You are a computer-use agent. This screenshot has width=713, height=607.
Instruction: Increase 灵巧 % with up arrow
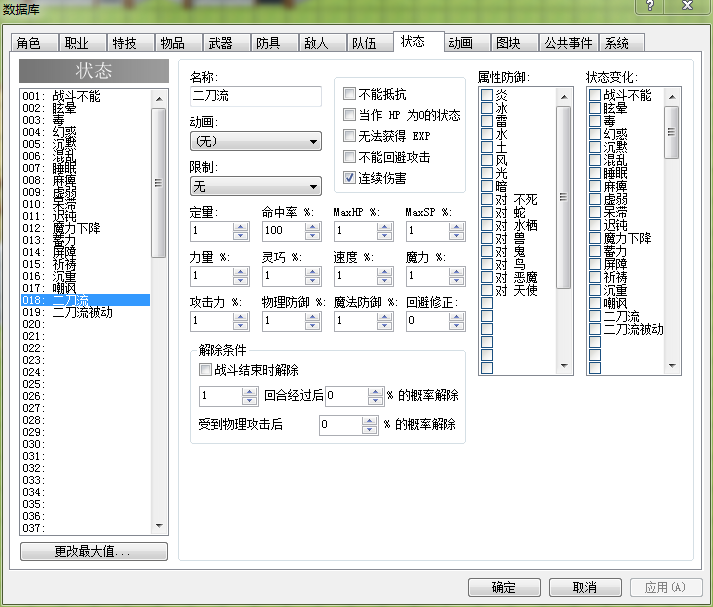coord(312,271)
